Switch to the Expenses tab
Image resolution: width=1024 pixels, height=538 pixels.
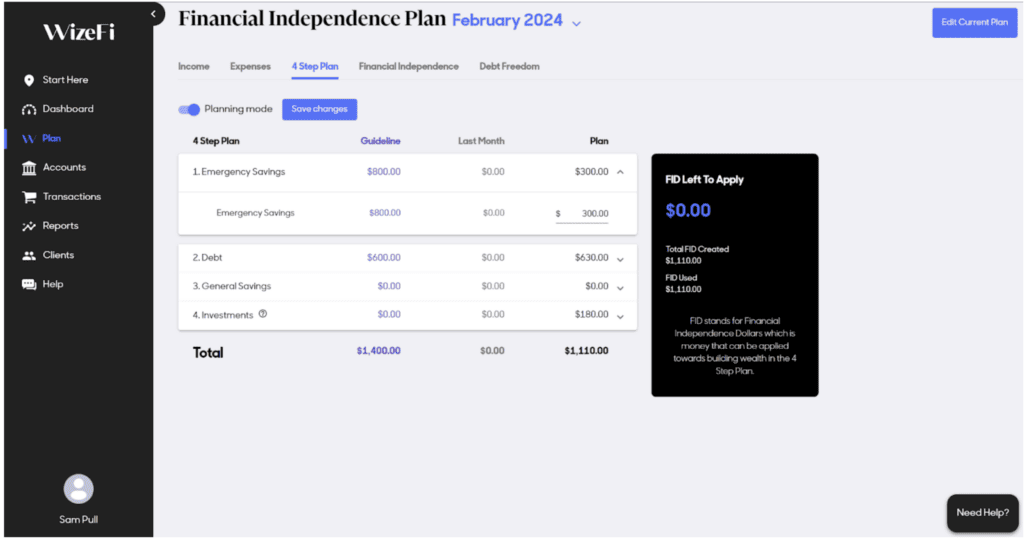coord(250,67)
